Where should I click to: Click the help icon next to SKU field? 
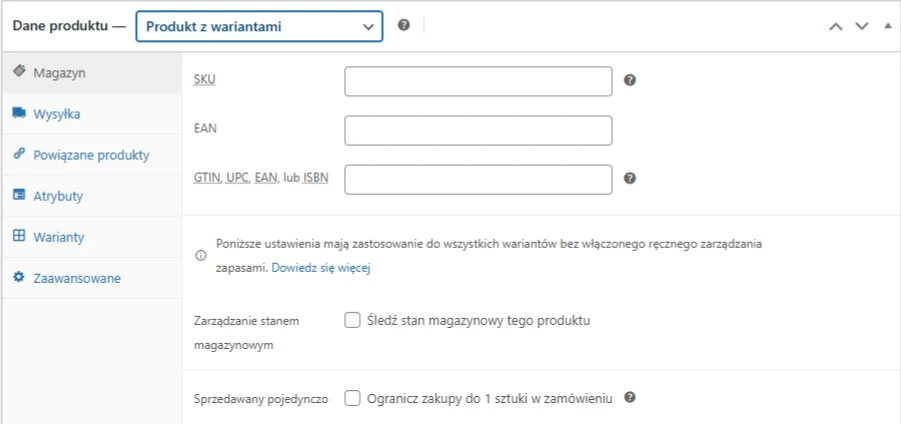630,80
